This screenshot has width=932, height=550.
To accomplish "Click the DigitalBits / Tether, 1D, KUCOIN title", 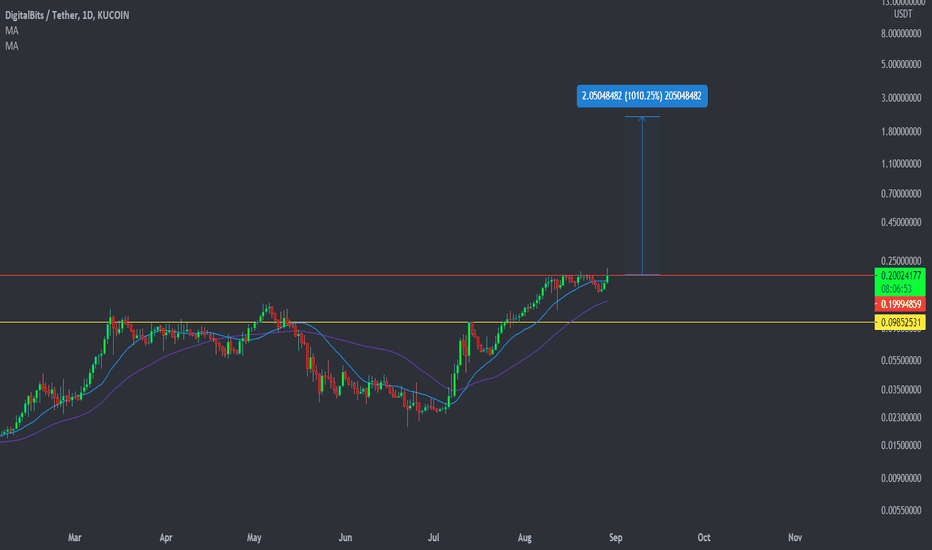I will coord(67,15).
